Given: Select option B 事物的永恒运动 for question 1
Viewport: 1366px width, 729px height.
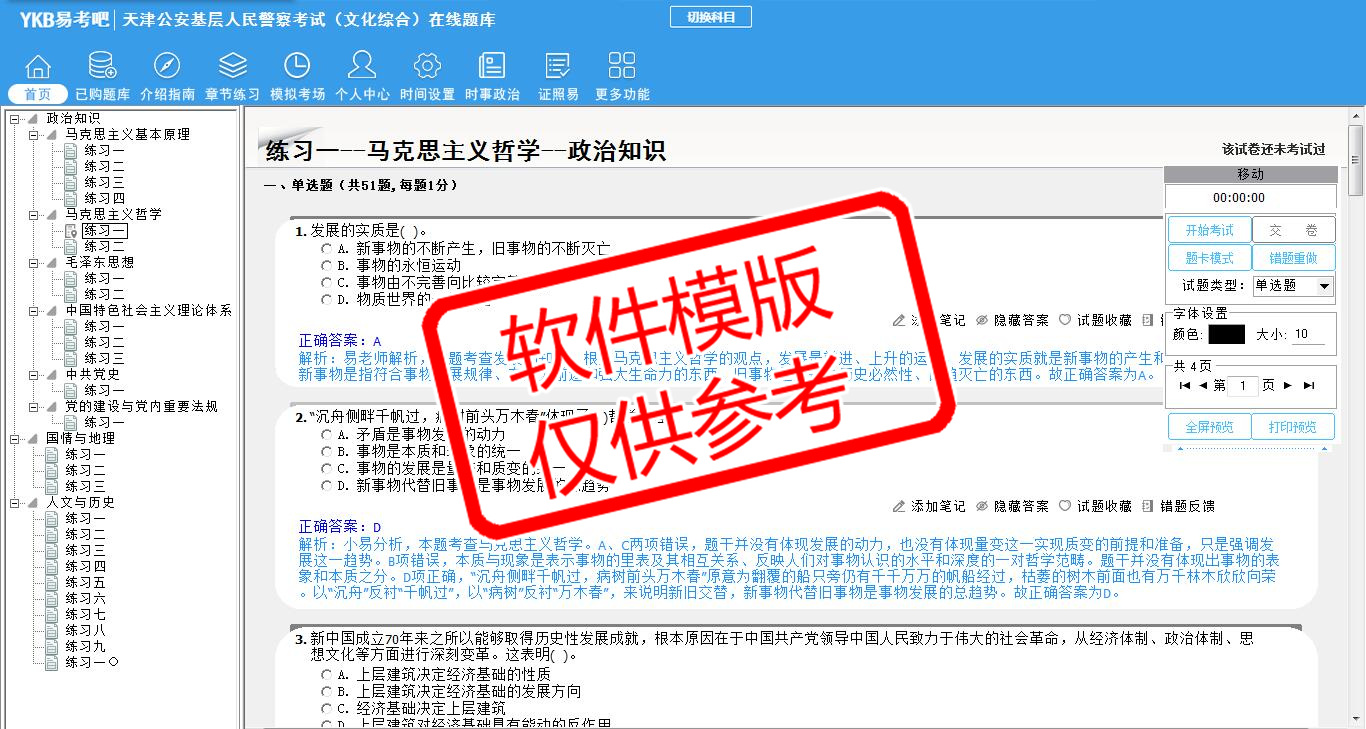Looking at the screenshot, I should [x=326, y=265].
